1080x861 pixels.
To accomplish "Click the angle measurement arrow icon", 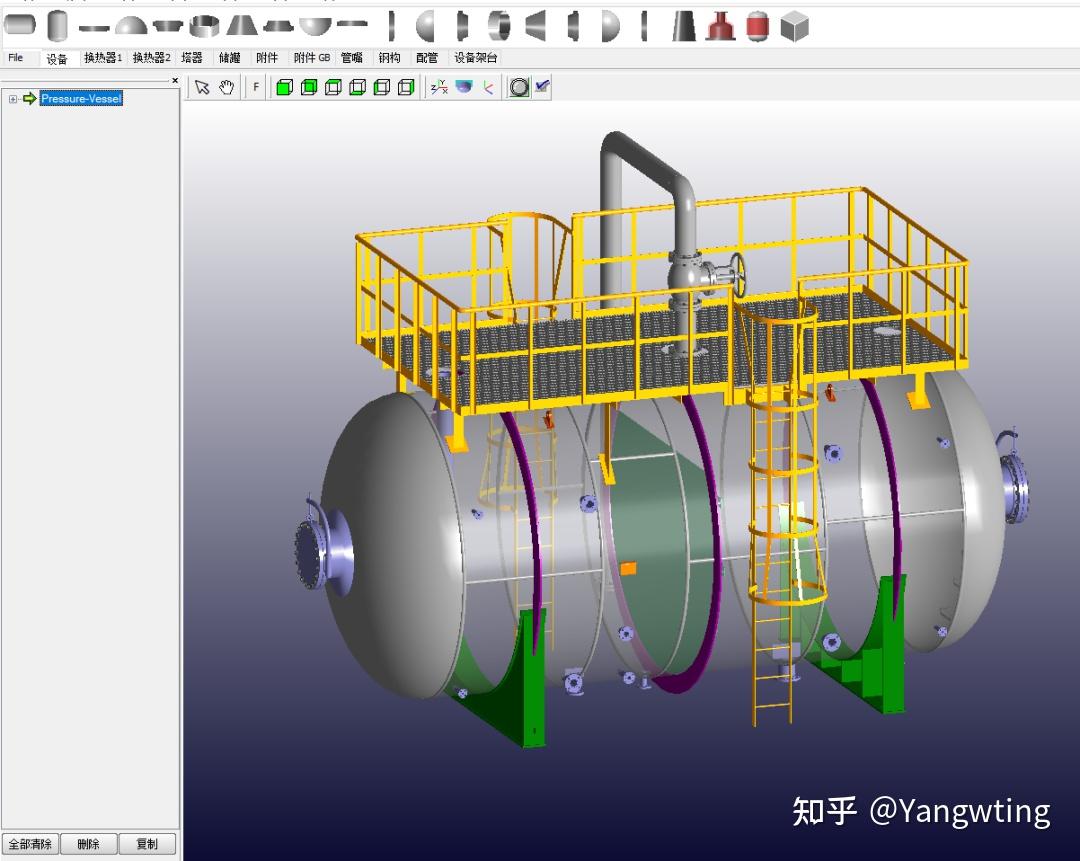I will pos(486,87).
